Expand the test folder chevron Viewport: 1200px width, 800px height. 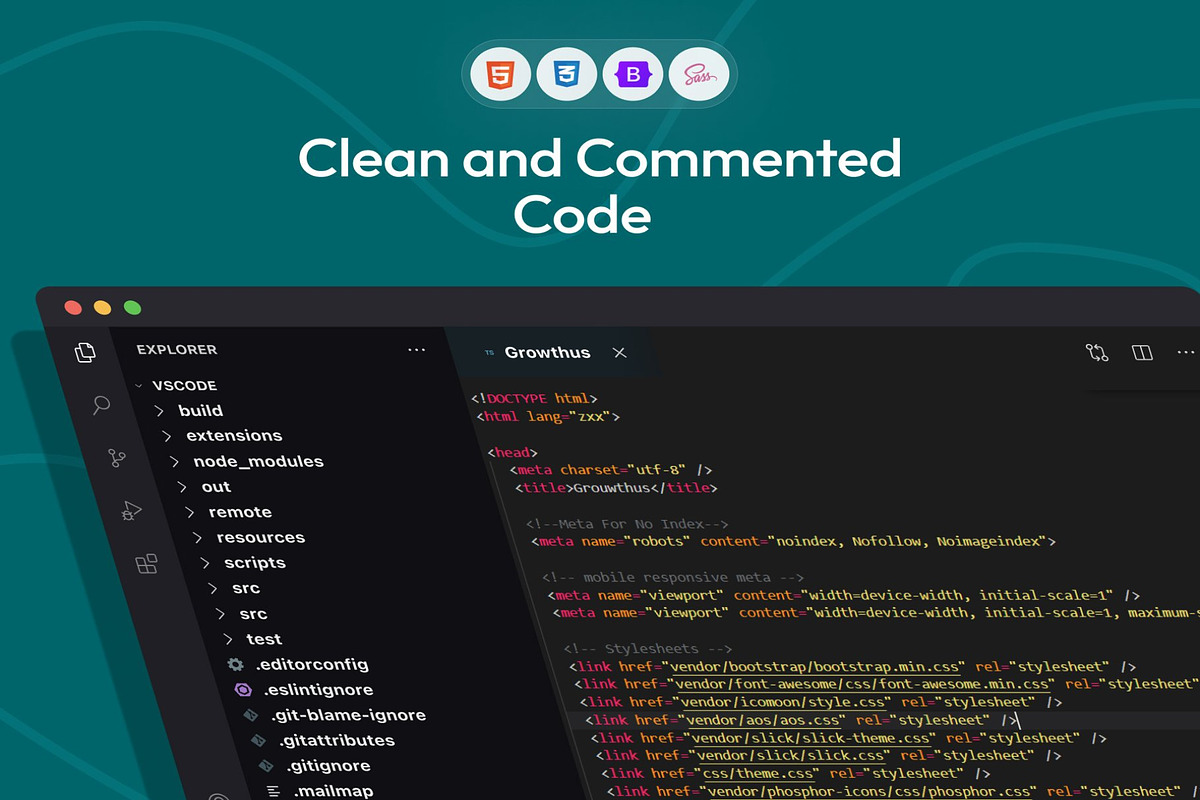pos(228,639)
